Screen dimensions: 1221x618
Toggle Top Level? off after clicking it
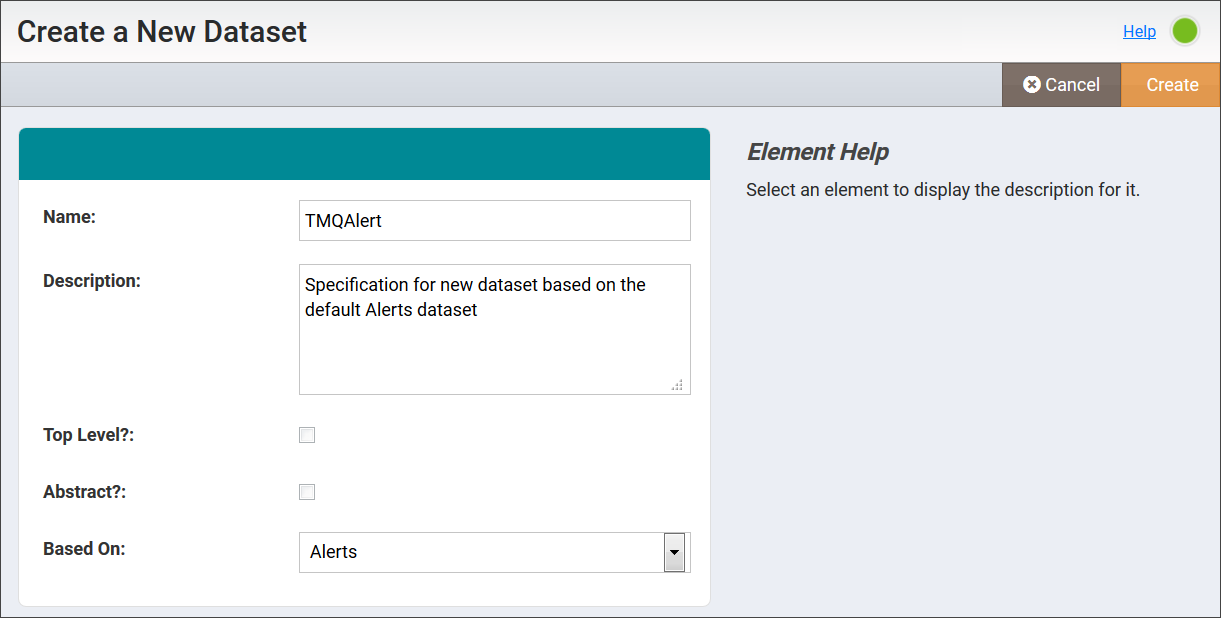click(307, 434)
